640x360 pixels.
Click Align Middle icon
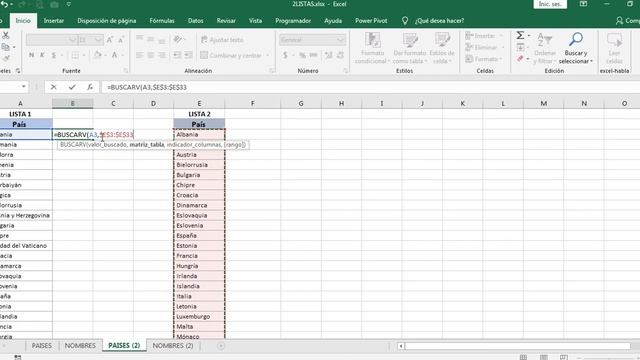click(x=151, y=39)
